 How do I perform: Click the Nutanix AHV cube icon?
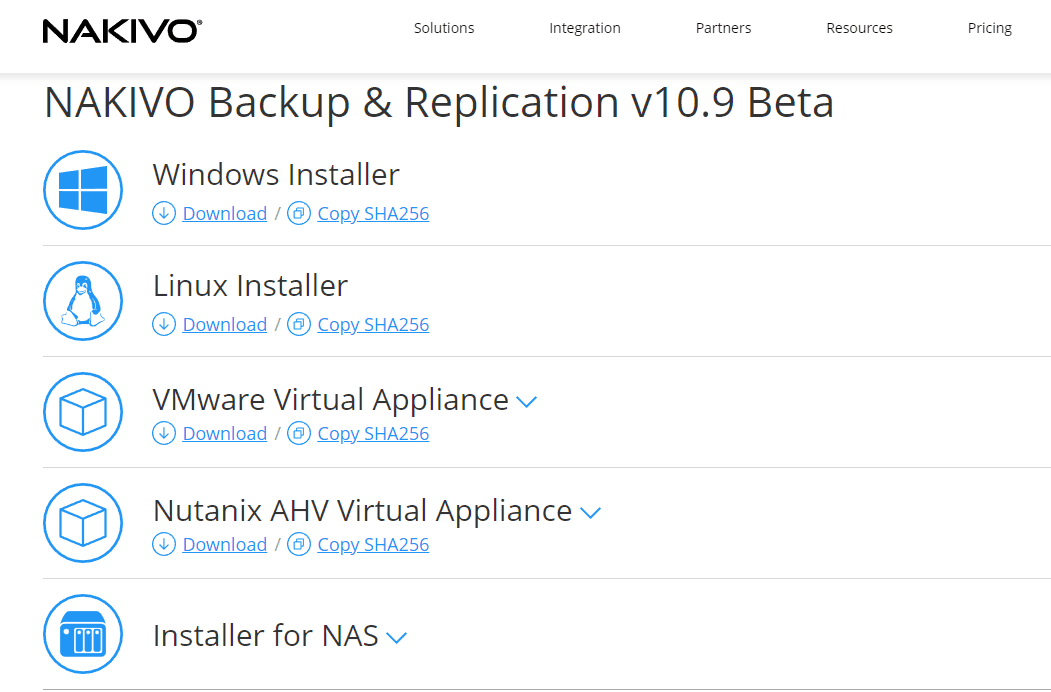coord(83,522)
